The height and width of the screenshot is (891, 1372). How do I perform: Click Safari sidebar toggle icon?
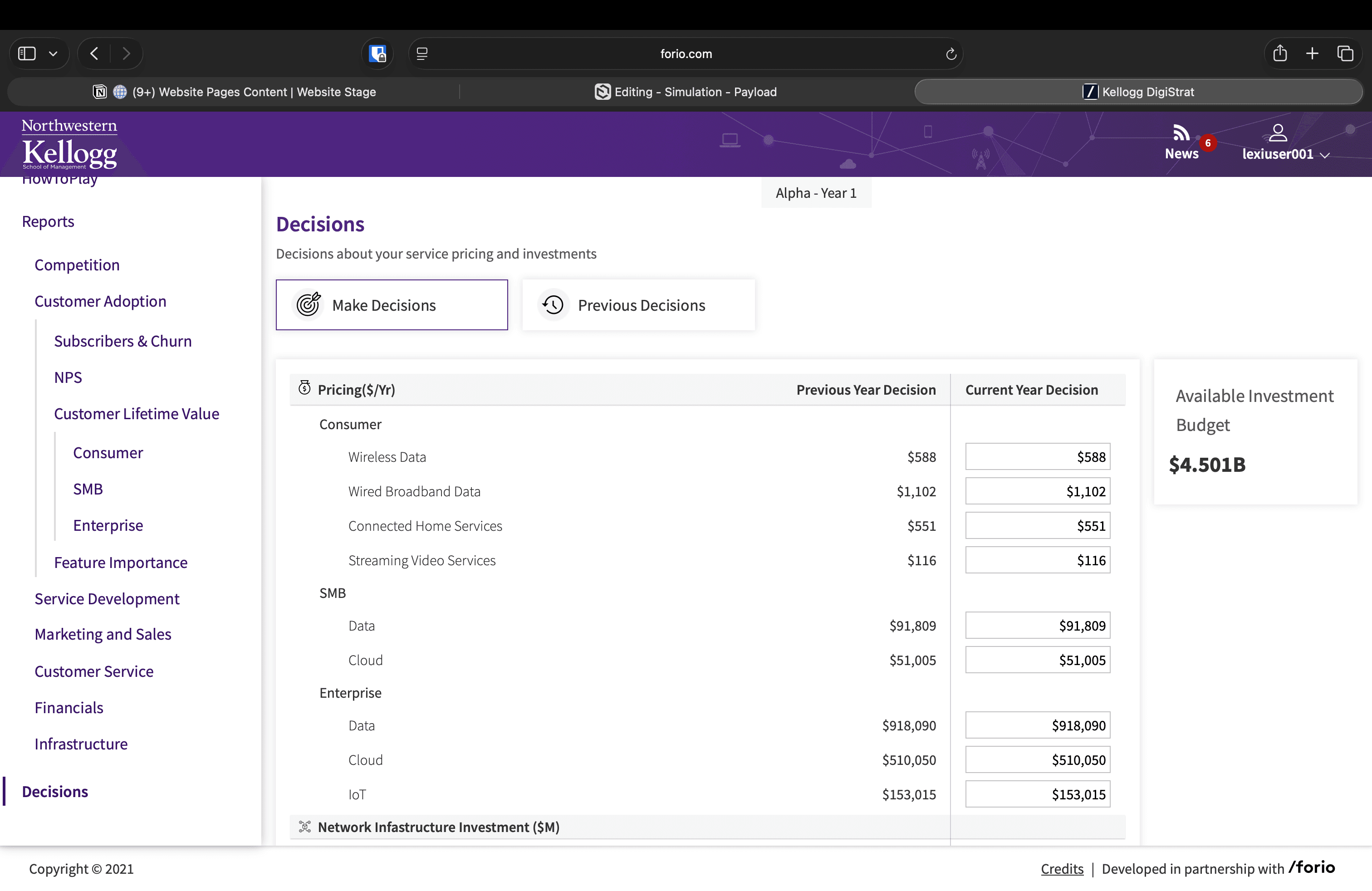tap(27, 54)
